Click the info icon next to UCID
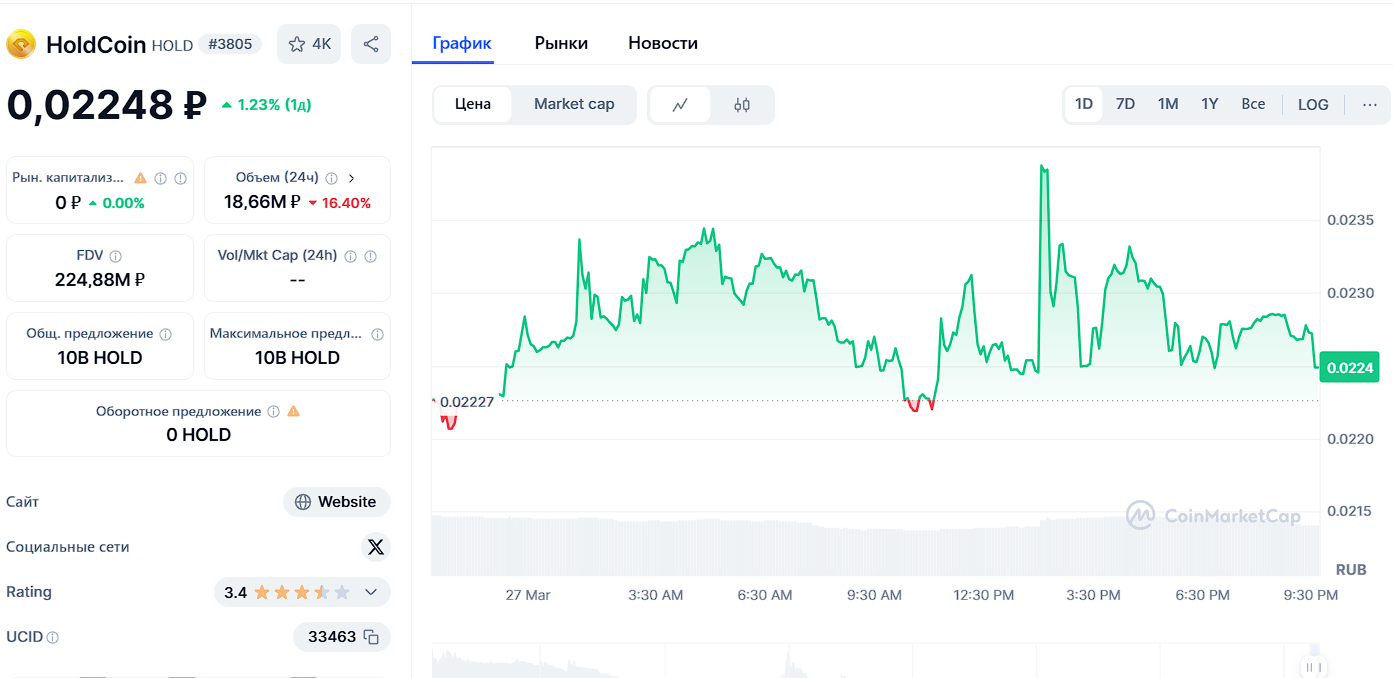 click(x=53, y=637)
